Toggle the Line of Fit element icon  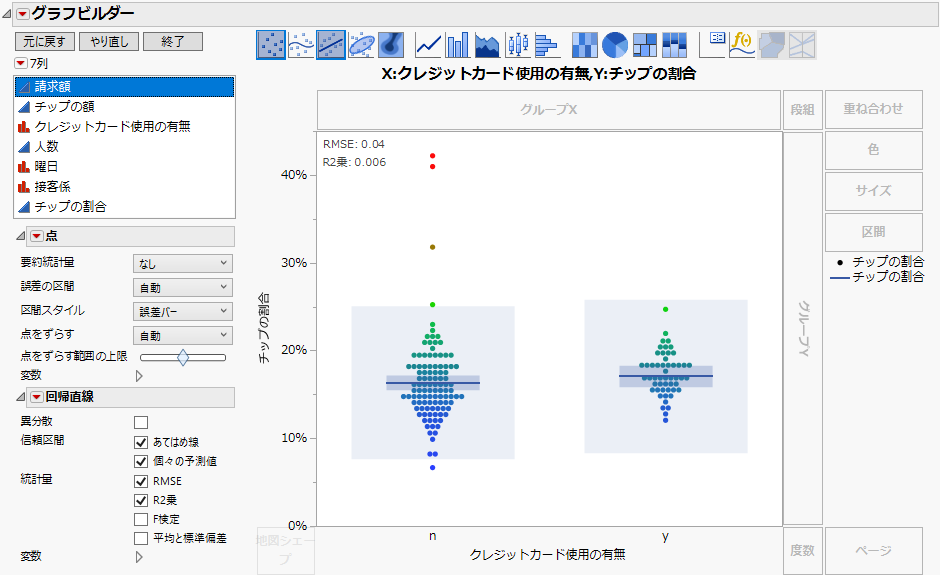331,45
